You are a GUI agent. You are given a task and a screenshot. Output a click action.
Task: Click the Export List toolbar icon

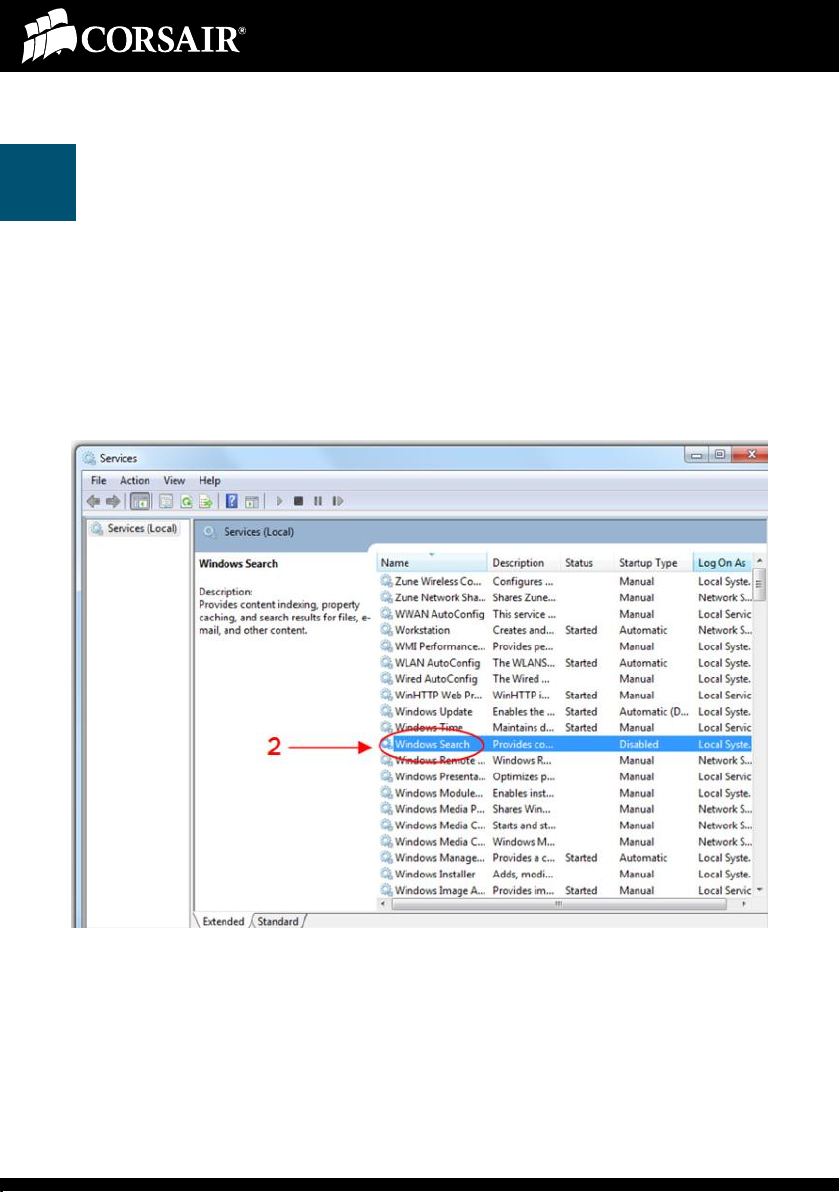pos(205,500)
